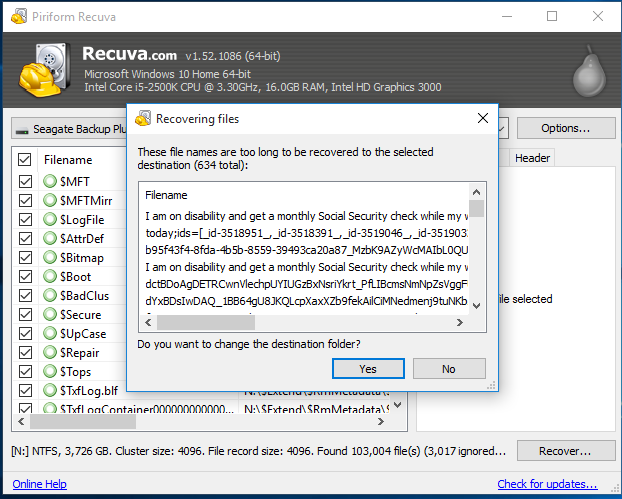Click the resize grip of the Recovering files dialog
This screenshot has width=622, height=499.
click(491, 386)
